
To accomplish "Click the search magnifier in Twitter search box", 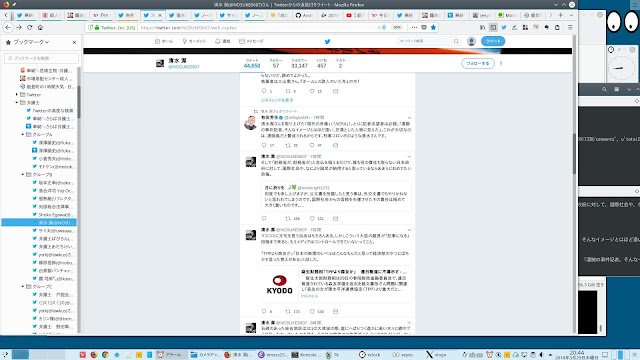I will (456, 41).
